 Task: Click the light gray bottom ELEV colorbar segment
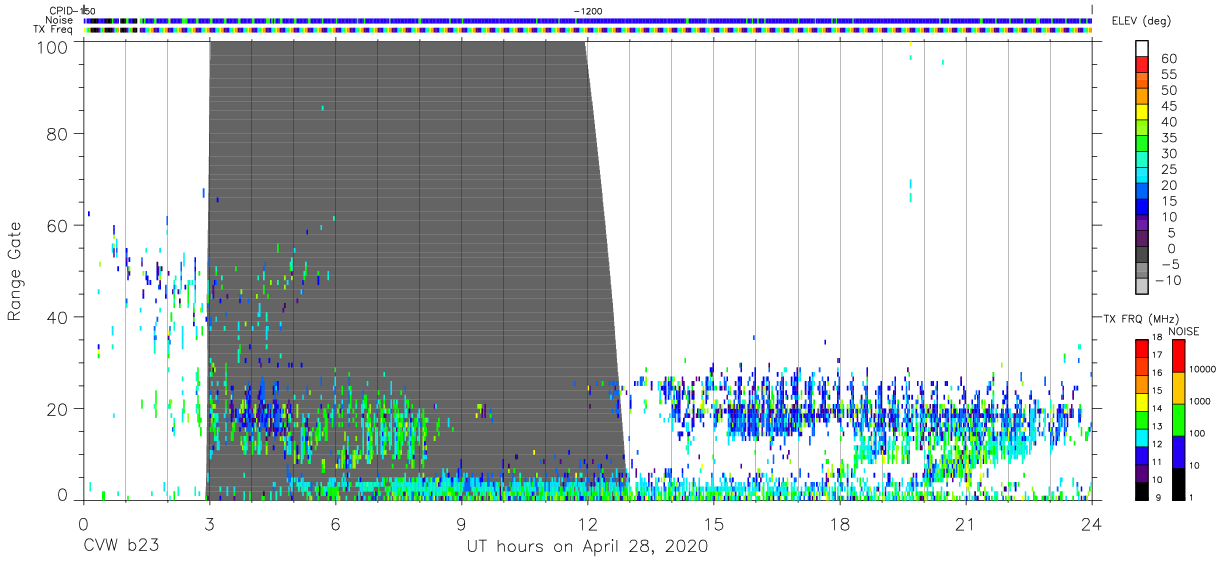click(1142, 284)
